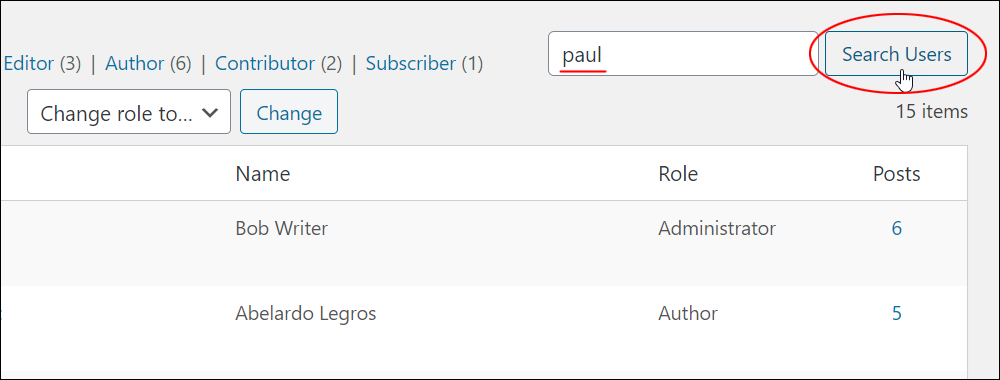
Task: Filter users by Editor role
Action: tap(29, 63)
